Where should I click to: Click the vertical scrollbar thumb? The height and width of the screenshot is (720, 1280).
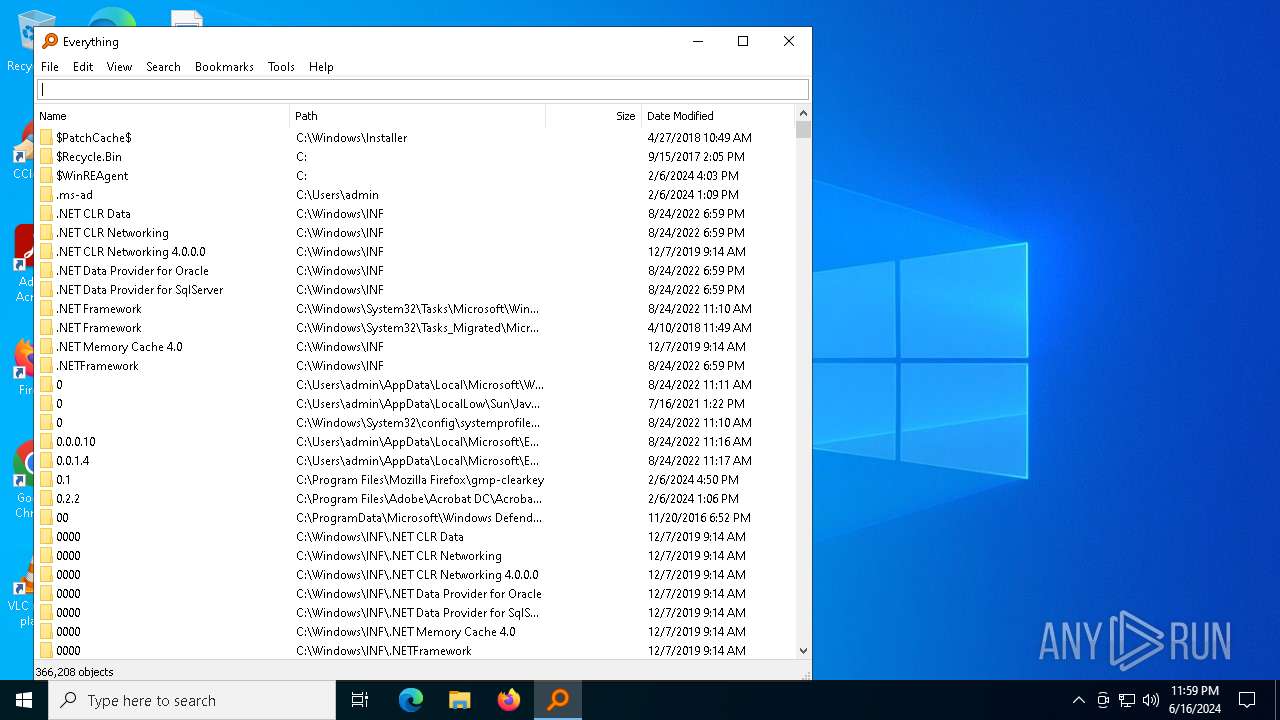[x=803, y=130]
